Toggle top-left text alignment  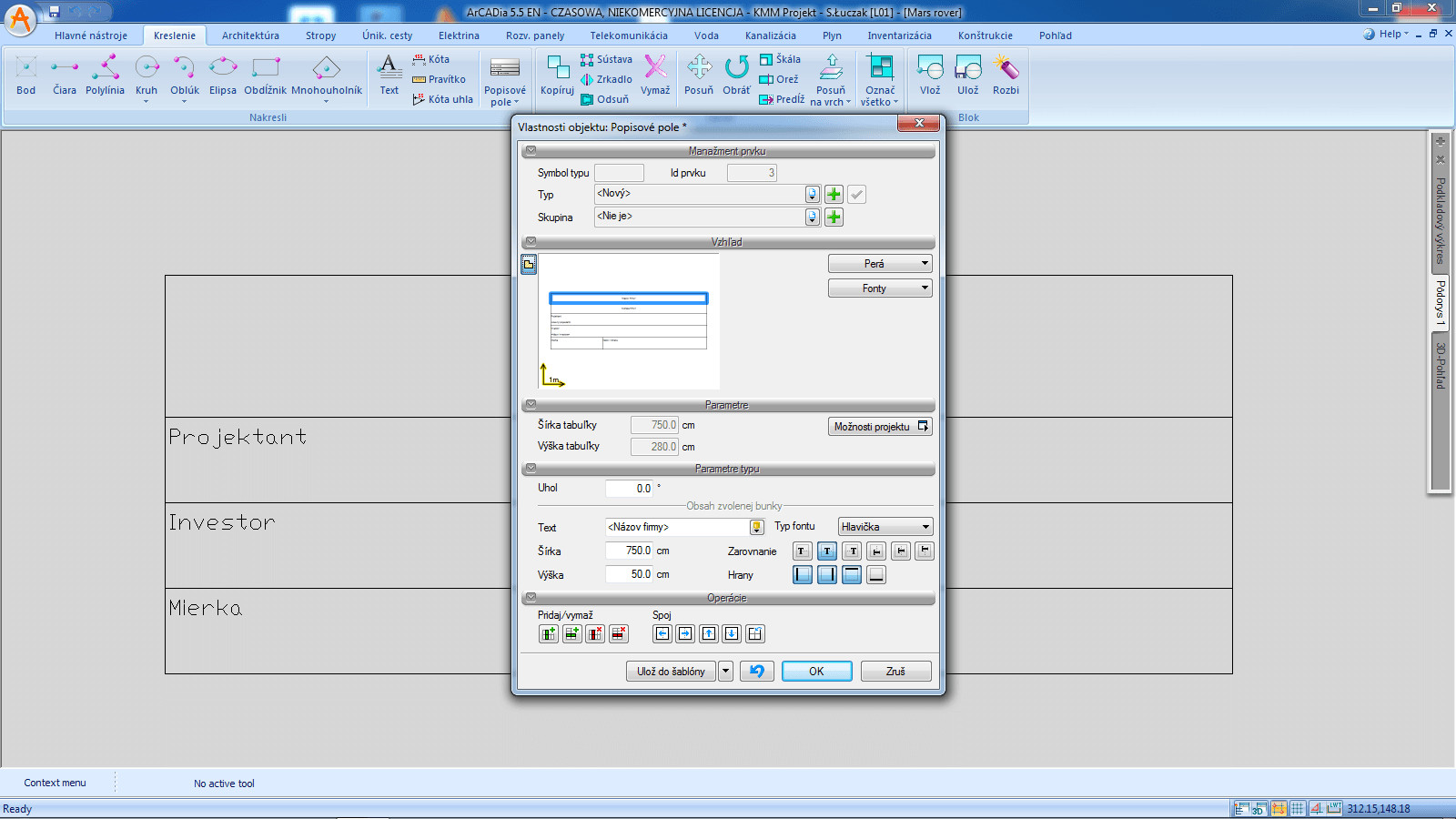(802, 551)
